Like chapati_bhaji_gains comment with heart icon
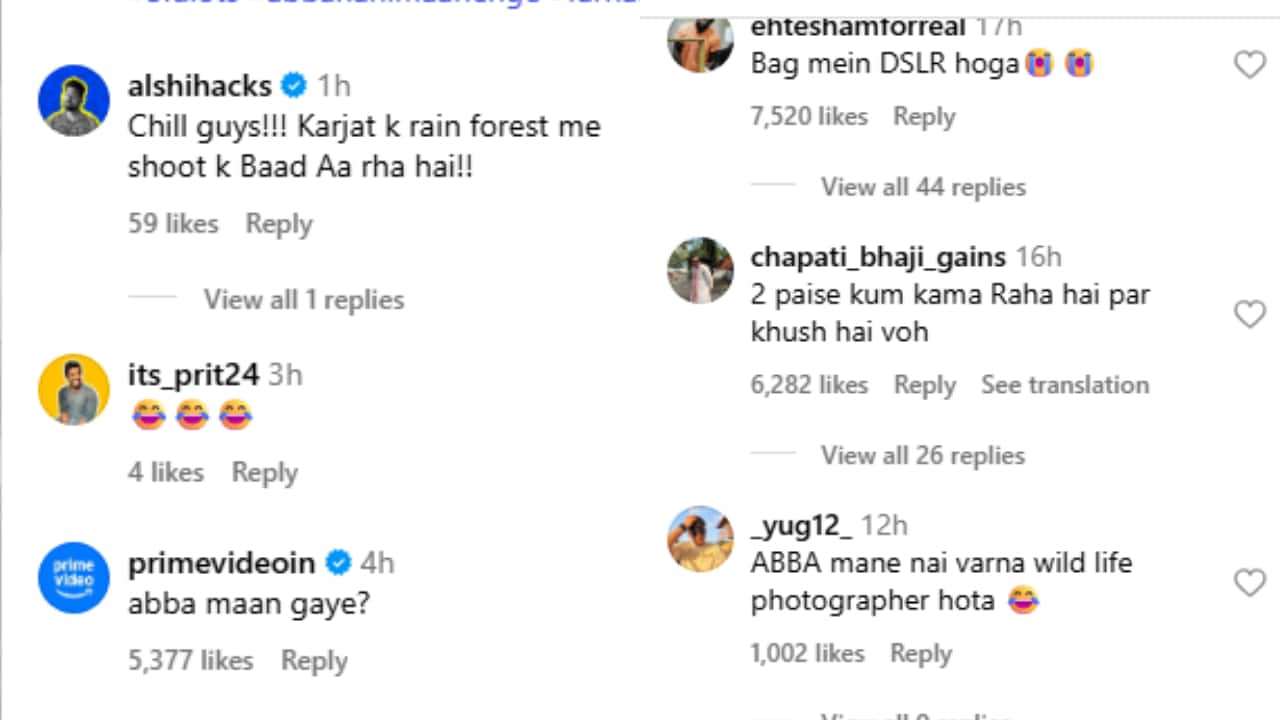 click(x=1249, y=315)
